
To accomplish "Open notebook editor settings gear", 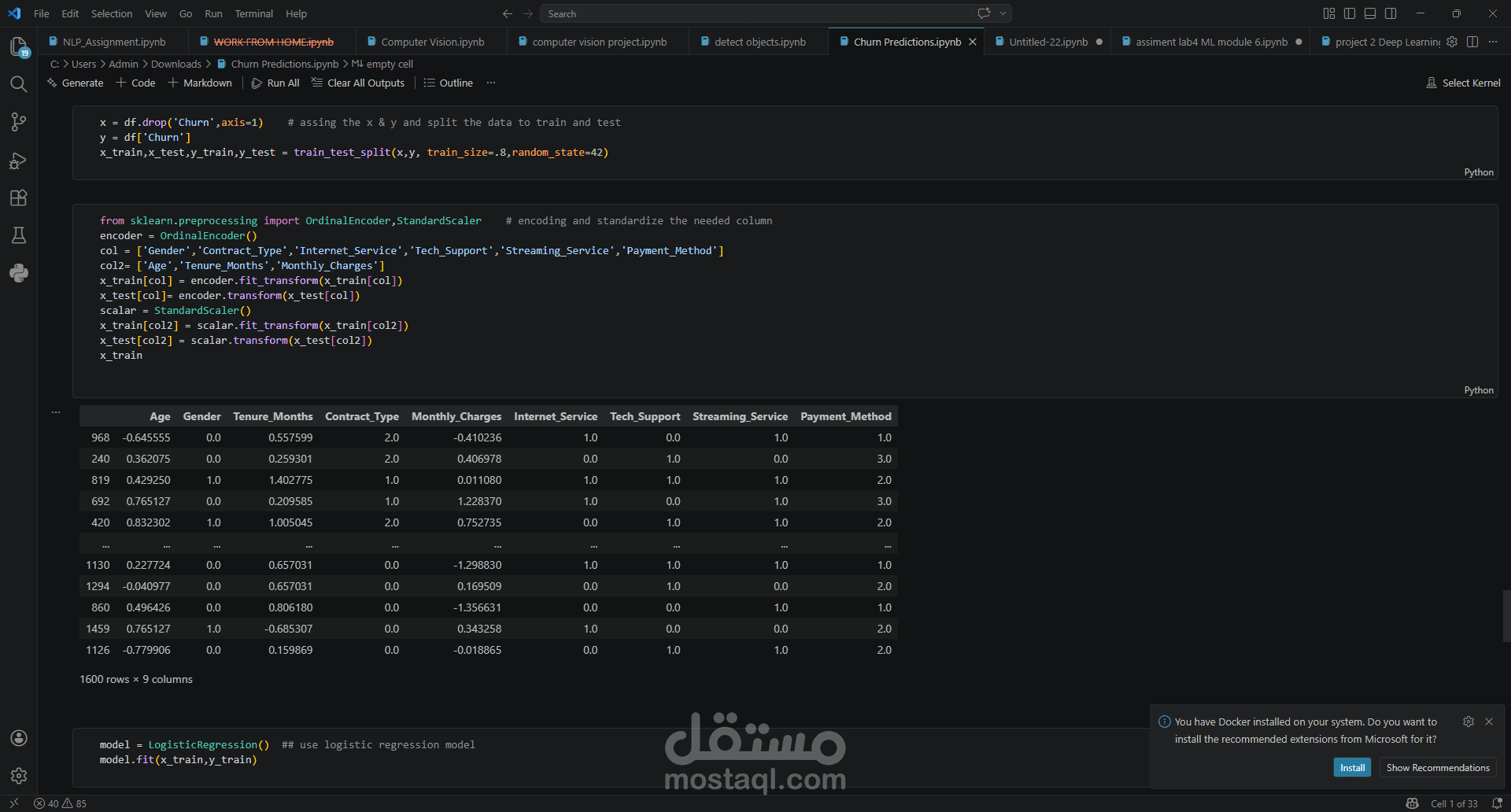I will [1452, 42].
